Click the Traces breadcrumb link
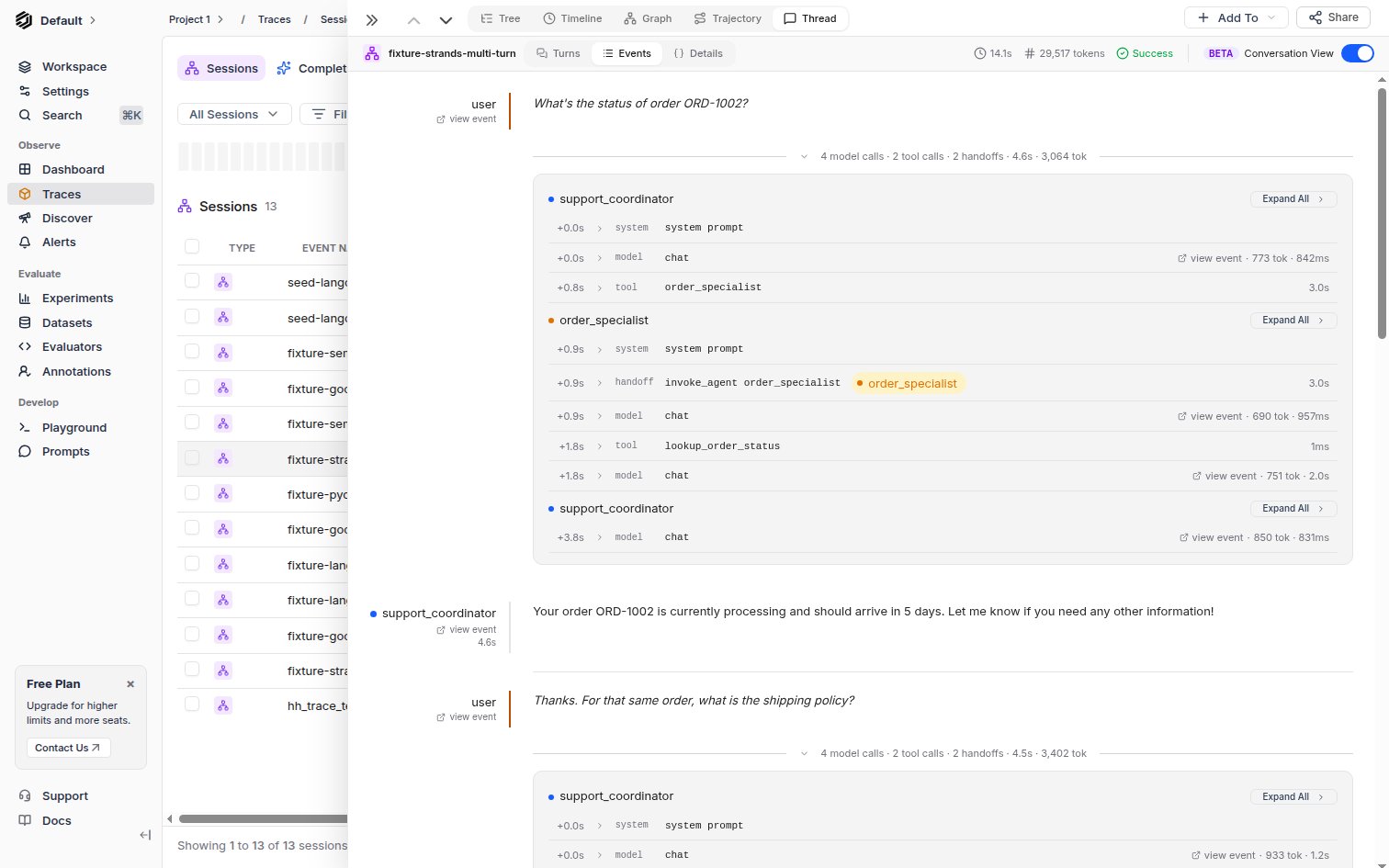Screen dimensions: 1389x868 point(274,19)
